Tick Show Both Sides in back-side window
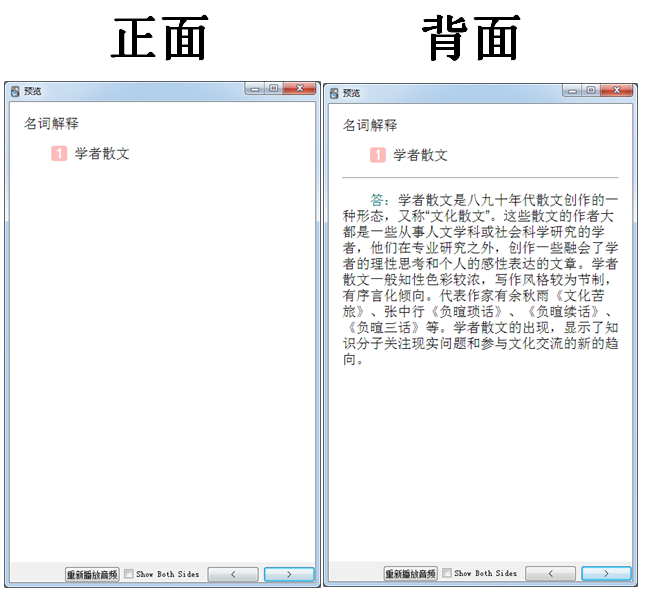This screenshot has height=589, width=645. pyautogui.click(x=447, y=573)
